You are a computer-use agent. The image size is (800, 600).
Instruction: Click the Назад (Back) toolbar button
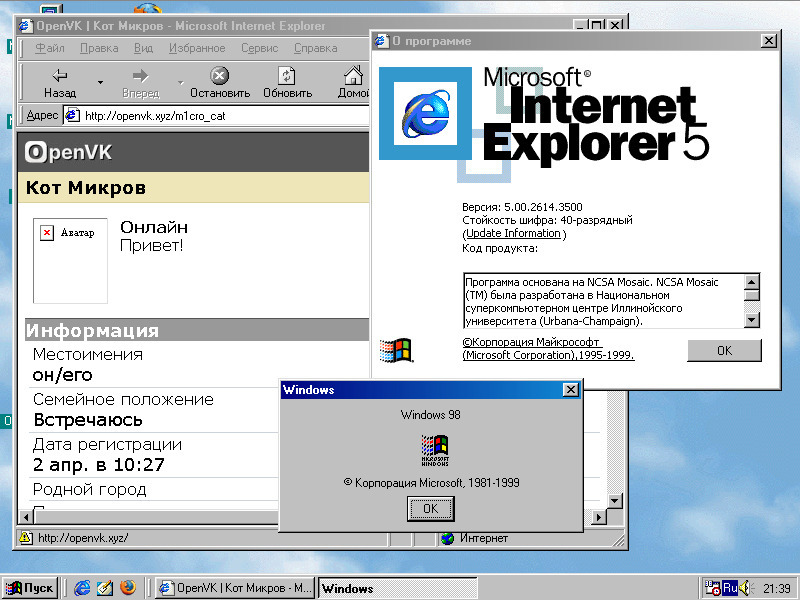60,82
